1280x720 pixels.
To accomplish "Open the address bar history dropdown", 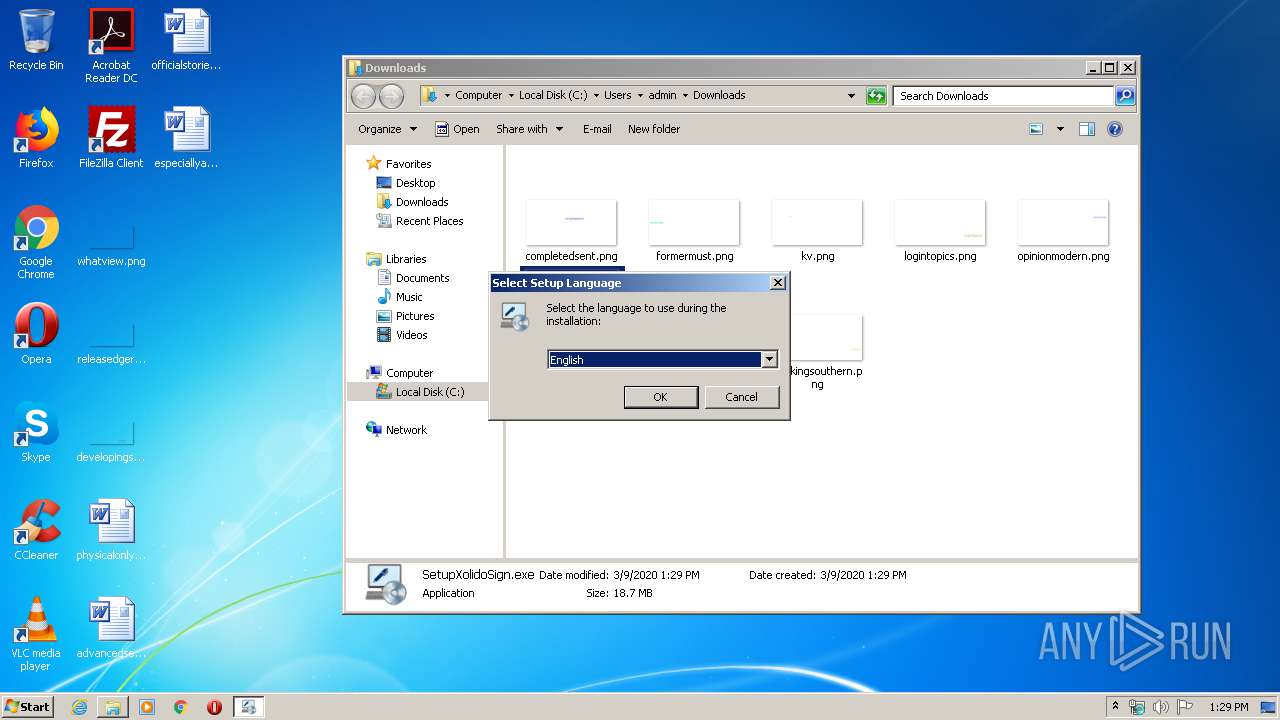I will tap(851, 96).
